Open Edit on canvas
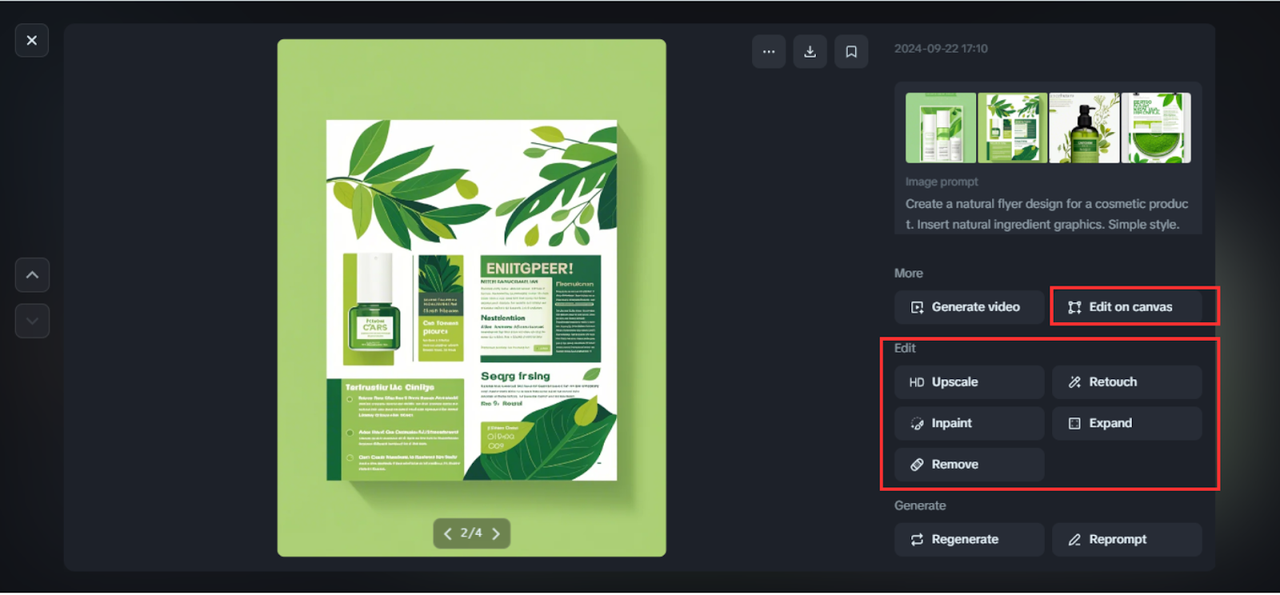 pyautogui.click(x=1127, y=306)
